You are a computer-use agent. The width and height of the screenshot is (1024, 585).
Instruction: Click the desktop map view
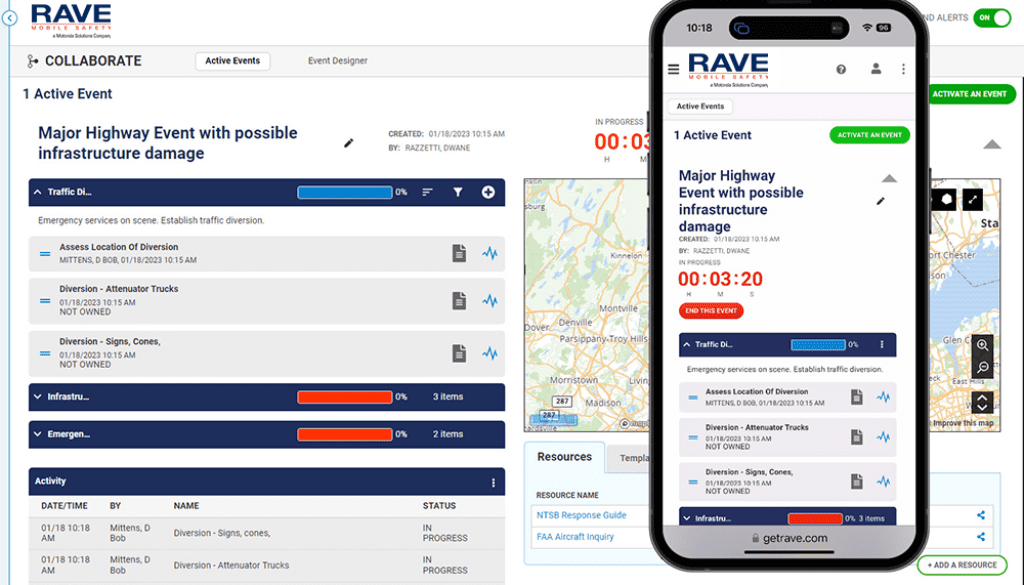click(586, 305)
